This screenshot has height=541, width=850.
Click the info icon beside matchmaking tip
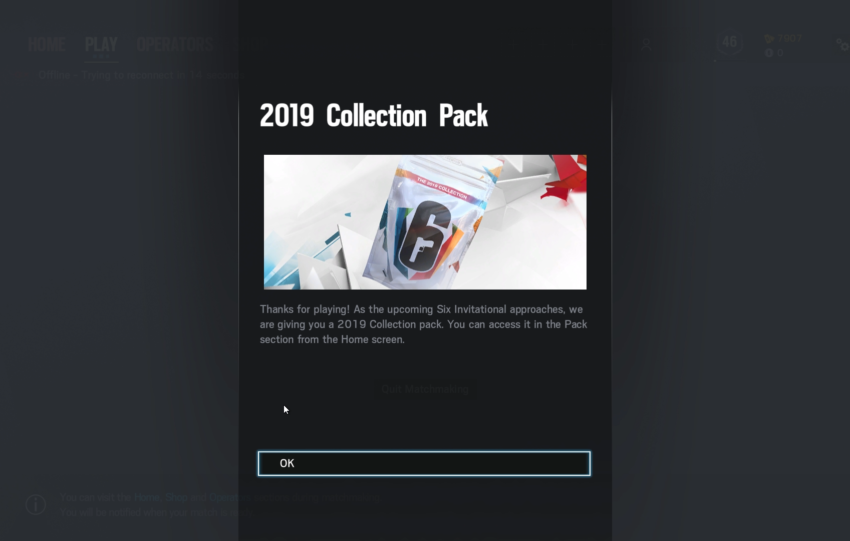click(x=36, y=505)
